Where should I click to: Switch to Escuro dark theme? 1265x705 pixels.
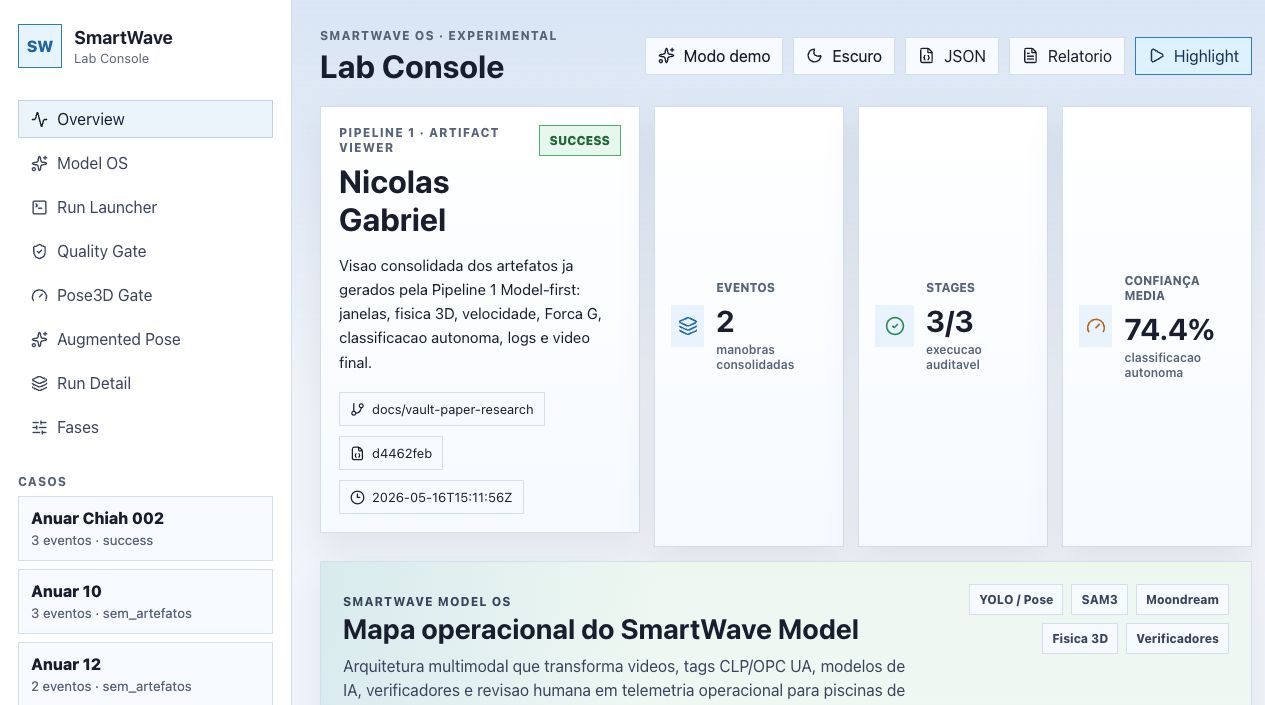click(x=844, y=56)
